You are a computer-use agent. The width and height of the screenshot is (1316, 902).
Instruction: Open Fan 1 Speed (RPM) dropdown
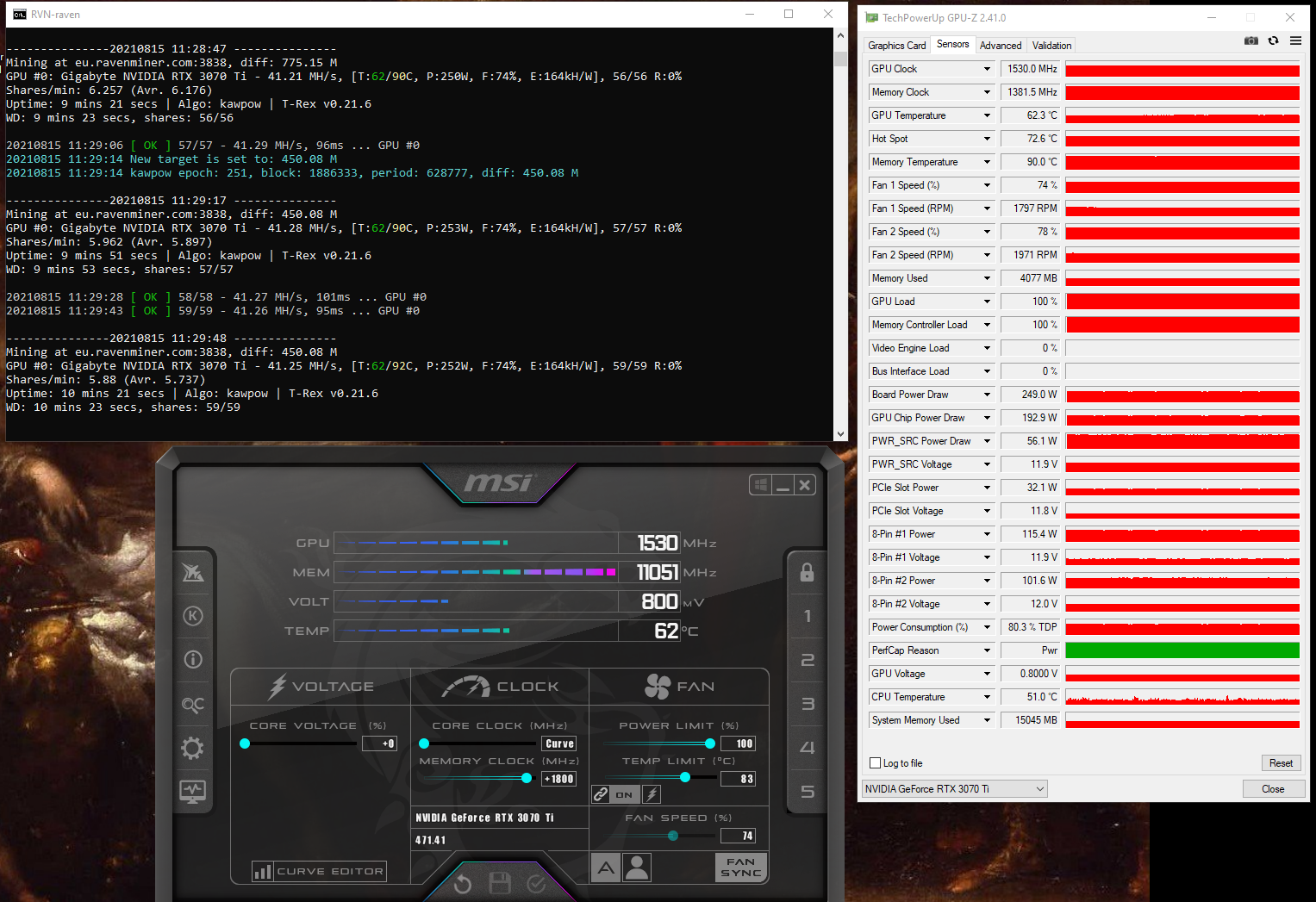[x=988, y=208]
